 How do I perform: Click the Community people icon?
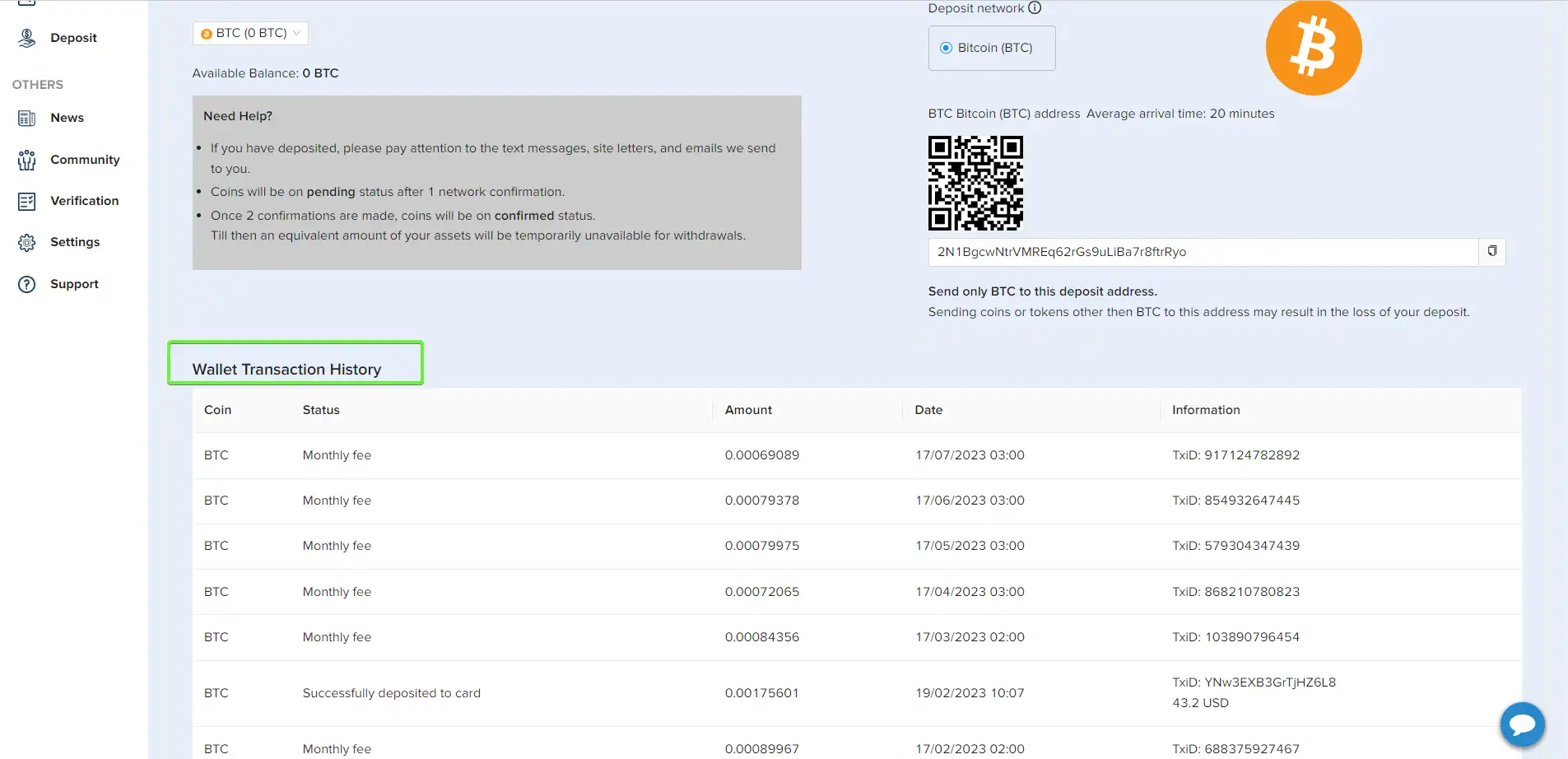[x=27, y=160]
